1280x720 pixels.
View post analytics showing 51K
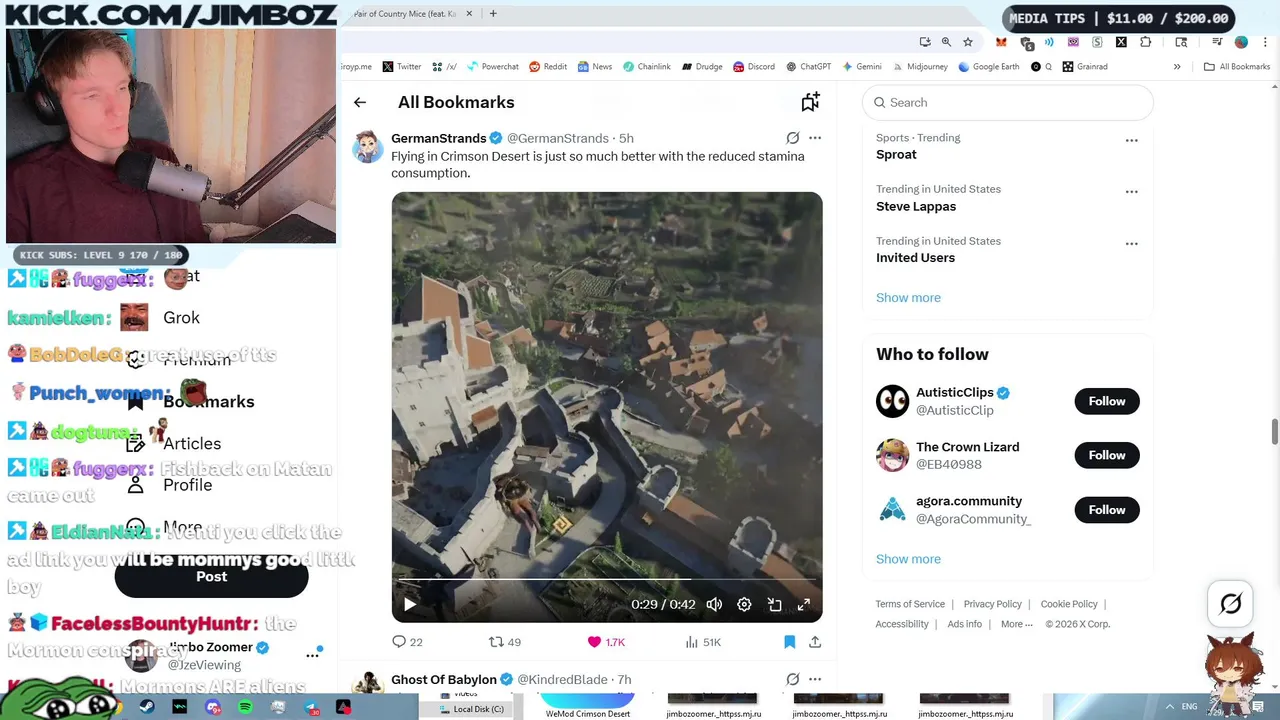tap(702, 642)
